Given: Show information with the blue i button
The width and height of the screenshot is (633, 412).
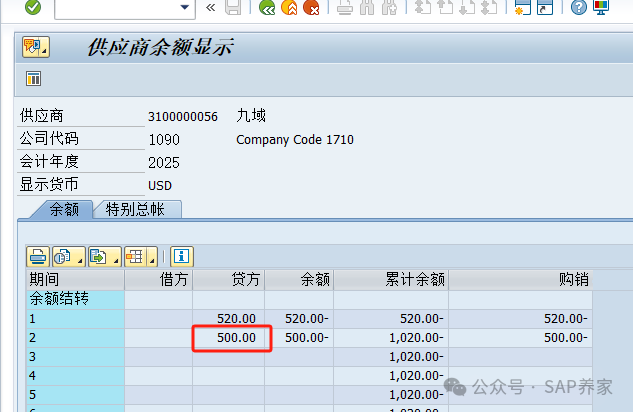Looking at the screenshot, I should [x=182, y=257].
